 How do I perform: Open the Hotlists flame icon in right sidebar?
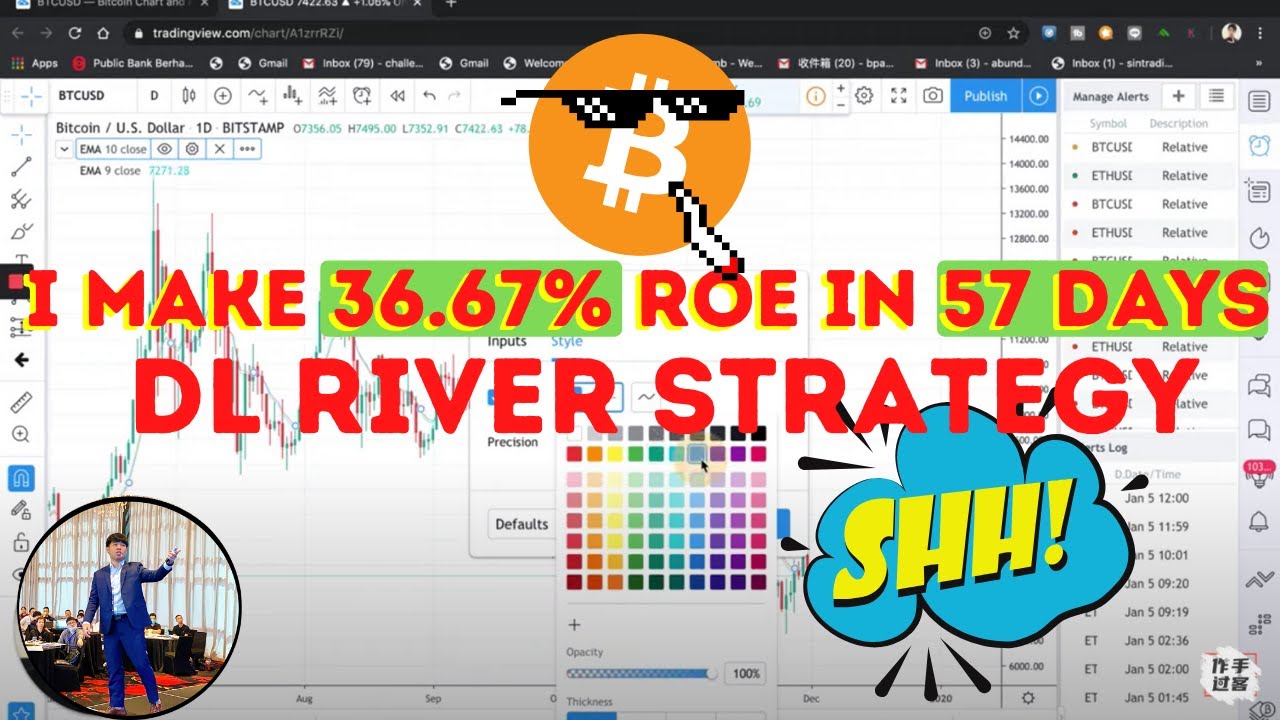1258,238
